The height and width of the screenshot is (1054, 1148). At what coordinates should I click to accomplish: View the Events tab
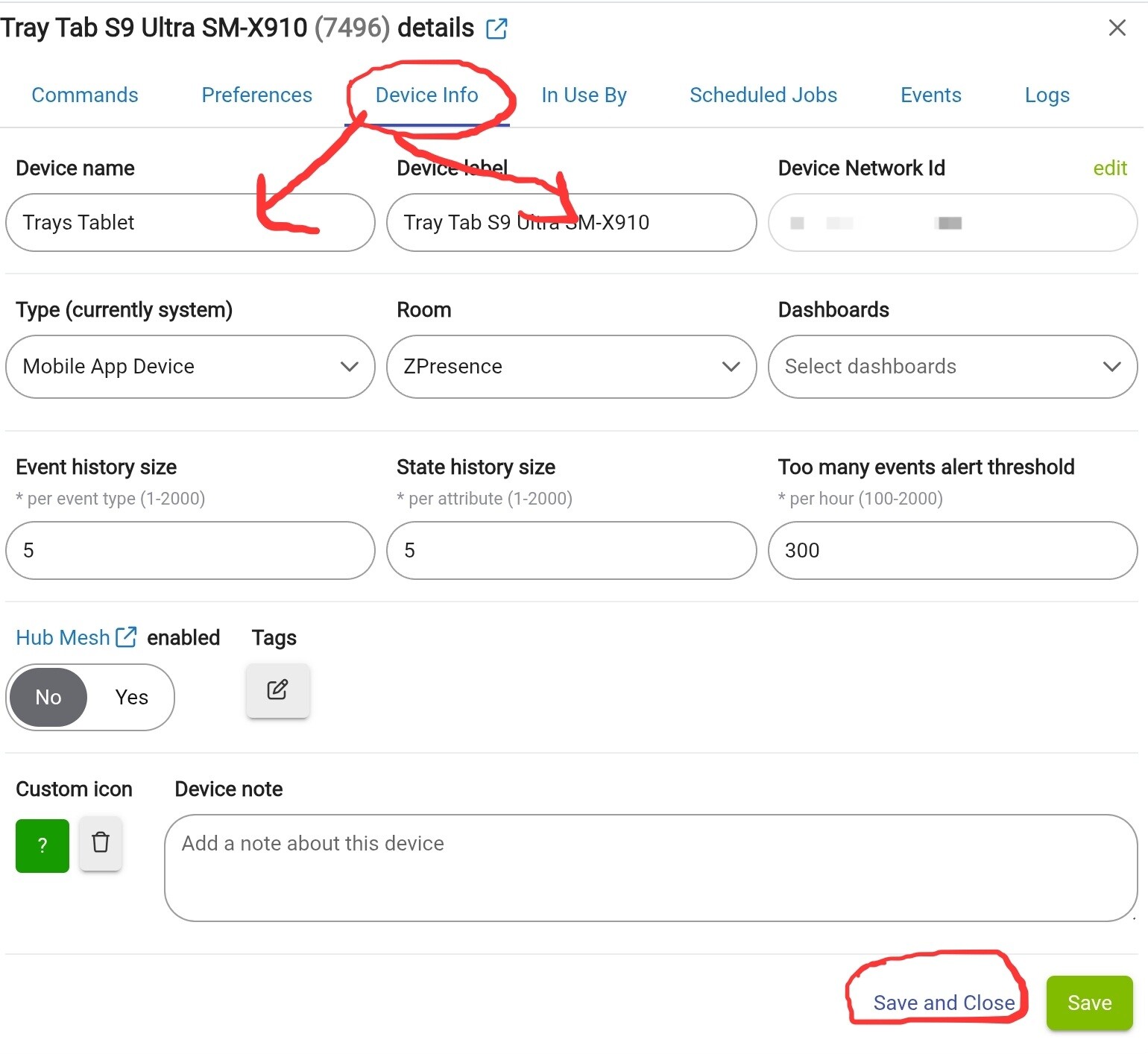(x=930, y=95)
